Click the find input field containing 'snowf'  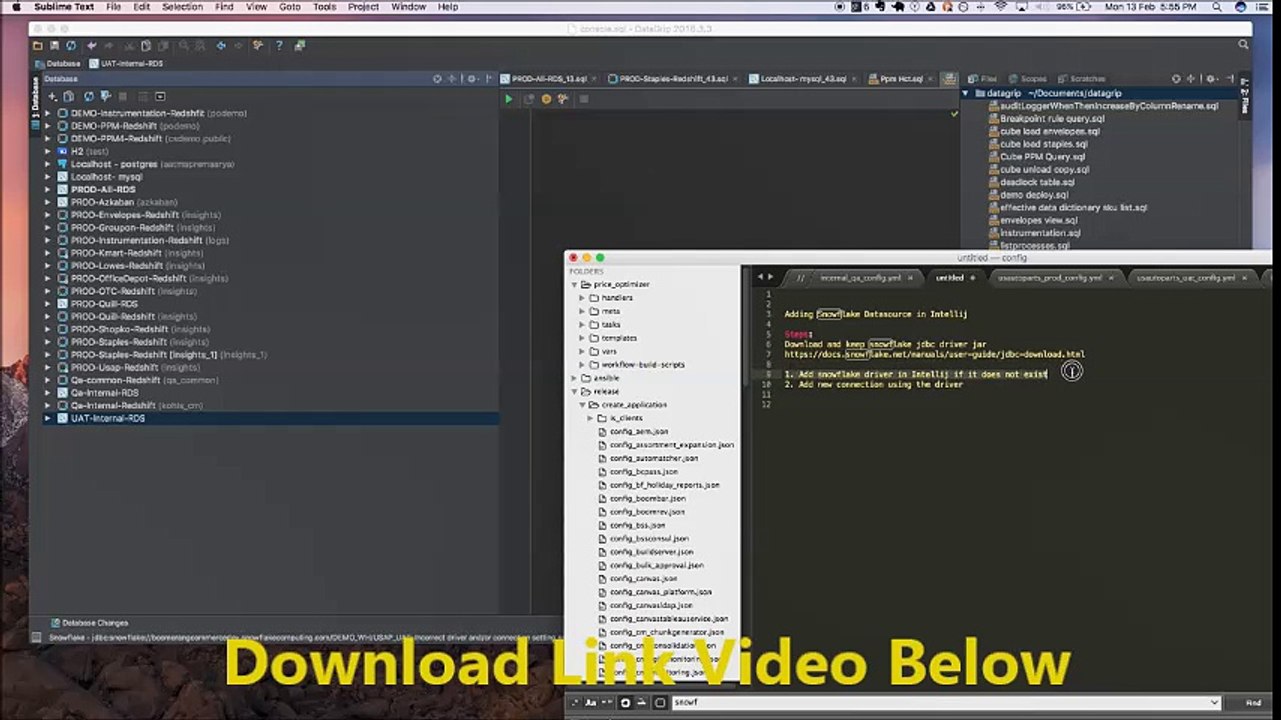click(x=946, y=703)
